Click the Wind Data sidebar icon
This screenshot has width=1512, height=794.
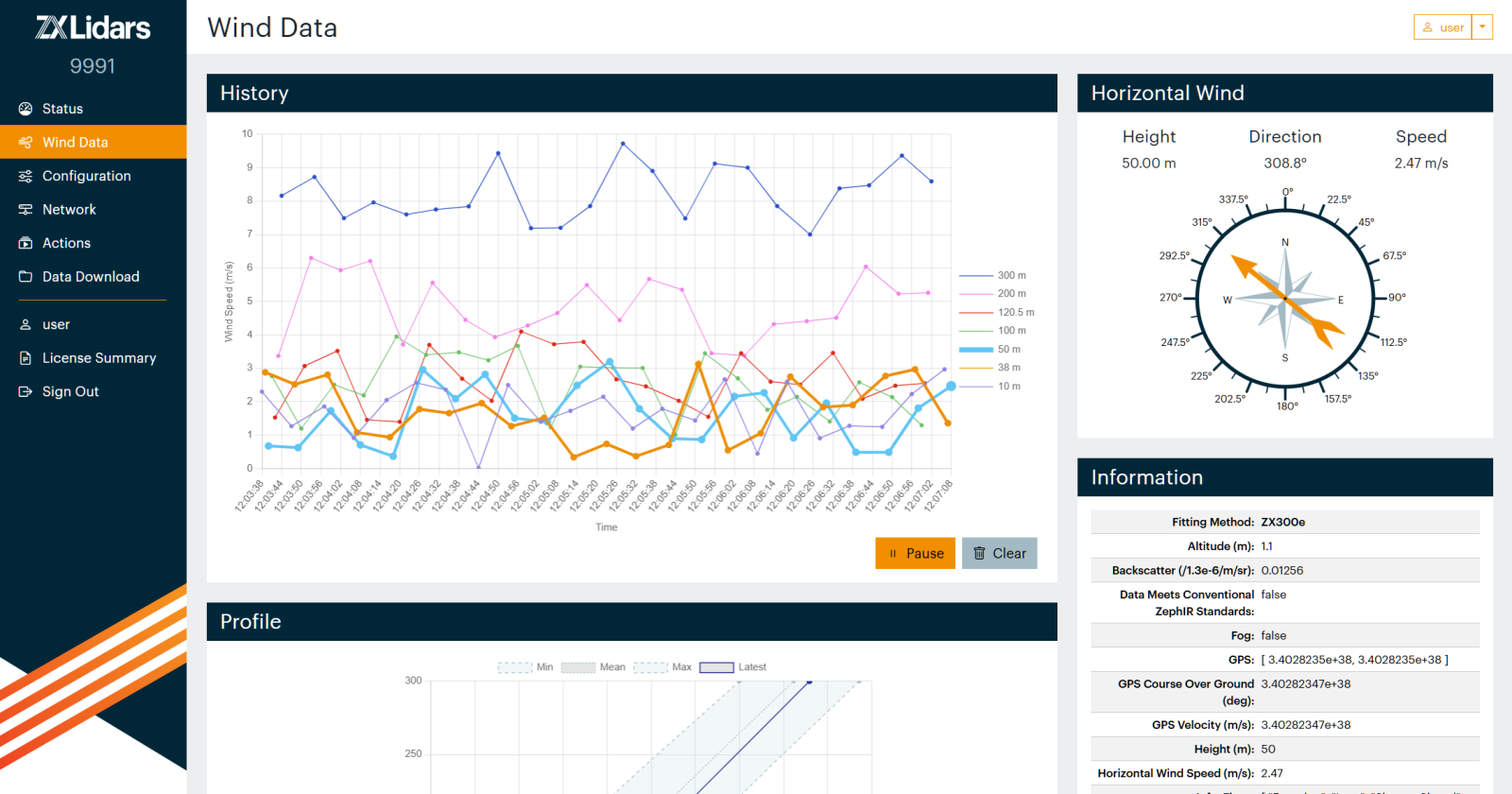pos(26,143)
